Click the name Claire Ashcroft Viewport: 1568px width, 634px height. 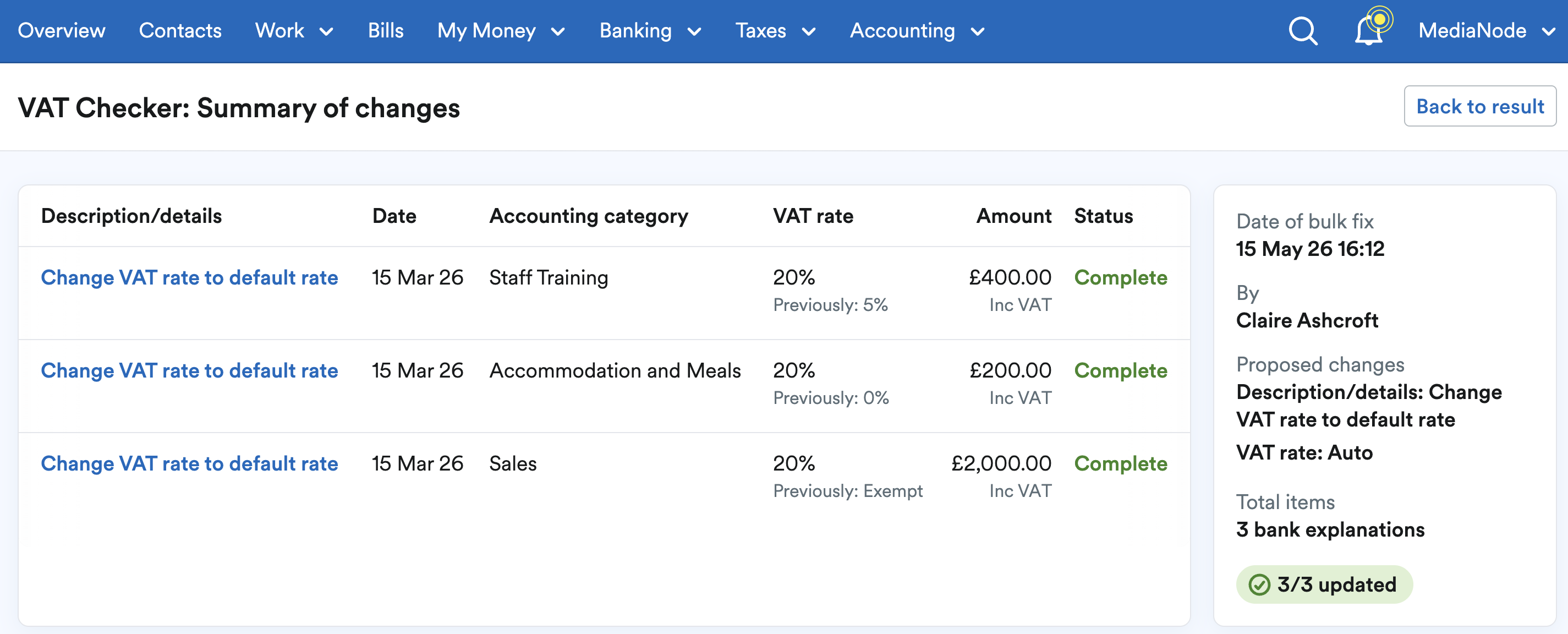tap(1307, 321)
